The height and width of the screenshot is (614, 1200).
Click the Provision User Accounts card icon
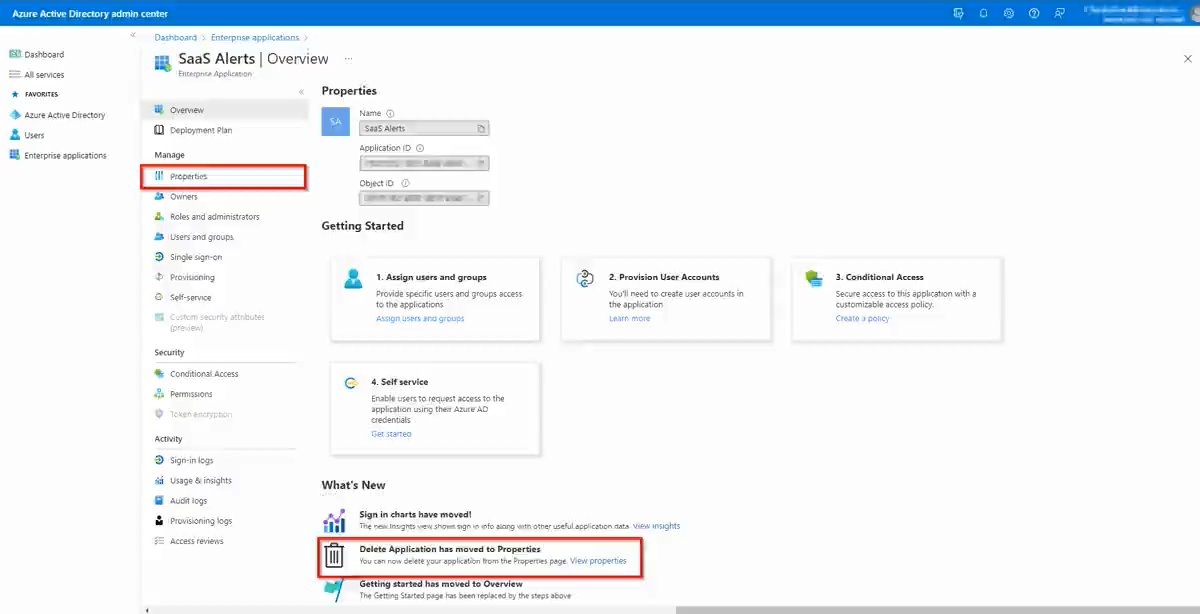pyautogui.click(x=586, y=279)
